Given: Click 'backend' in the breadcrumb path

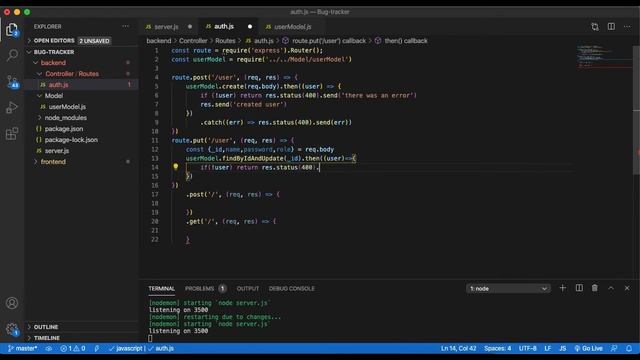Looking at the screenshot, I should click(159, 41).
